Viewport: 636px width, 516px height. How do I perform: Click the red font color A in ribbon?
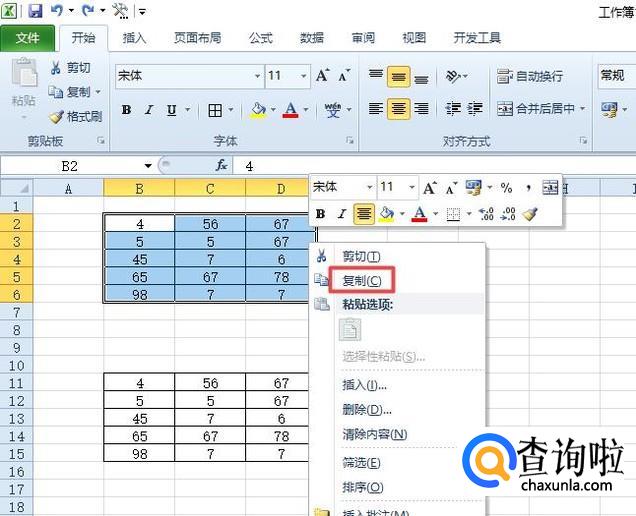pyautogui.click(x=290, y=110)
